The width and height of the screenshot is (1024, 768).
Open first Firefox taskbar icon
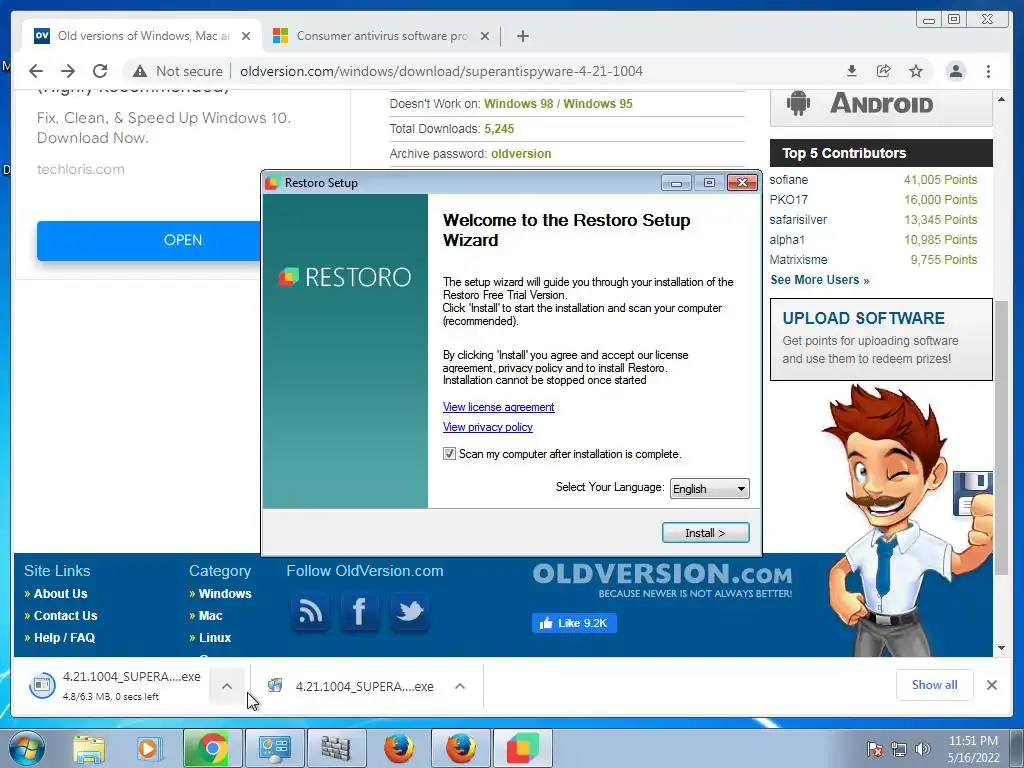pos(398,748)
